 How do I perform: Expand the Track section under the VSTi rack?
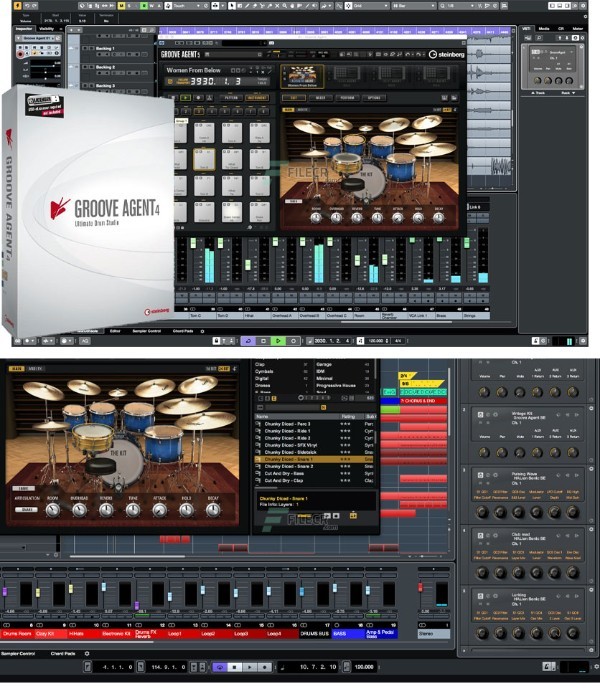pos(538,93)
